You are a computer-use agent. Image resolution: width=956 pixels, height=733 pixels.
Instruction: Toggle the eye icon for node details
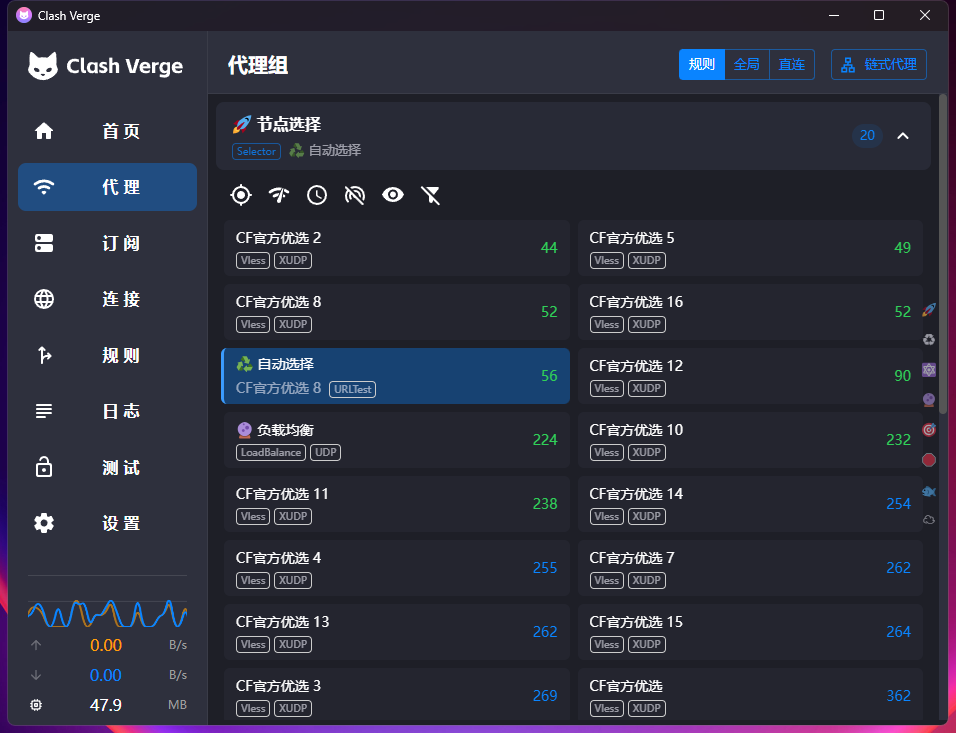click(x=393, y=195)
